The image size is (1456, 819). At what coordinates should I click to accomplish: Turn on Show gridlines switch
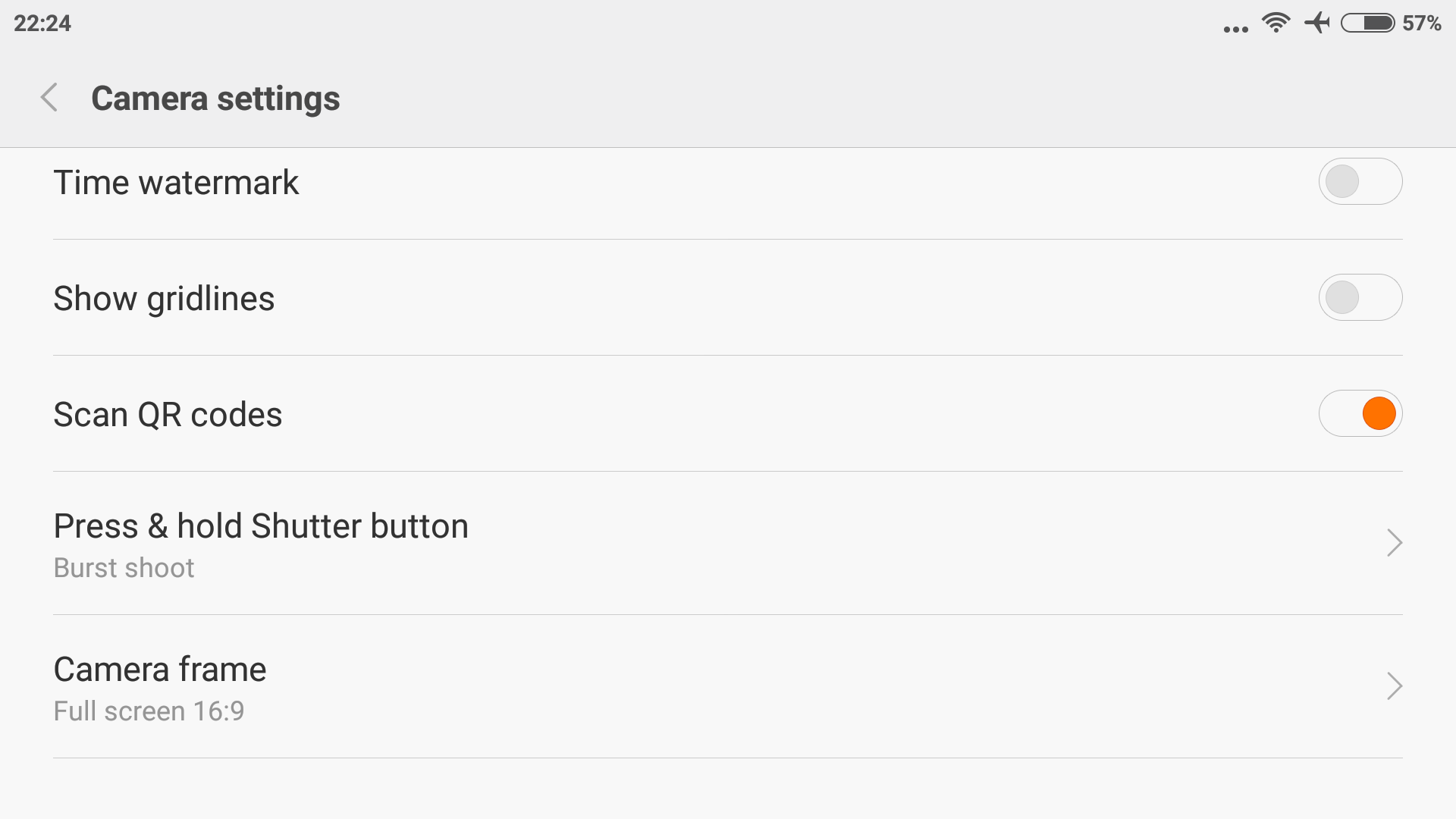pyautogui.click(x=1360, y=297)
